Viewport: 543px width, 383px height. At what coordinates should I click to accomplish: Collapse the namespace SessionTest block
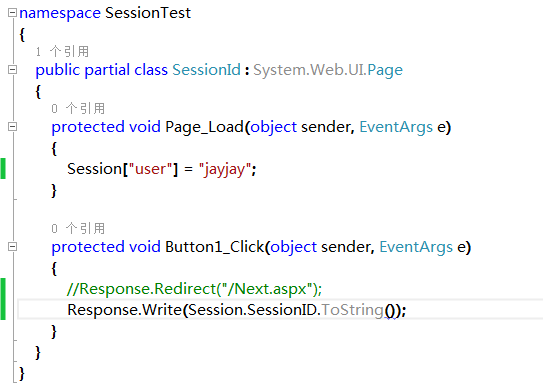12,13
